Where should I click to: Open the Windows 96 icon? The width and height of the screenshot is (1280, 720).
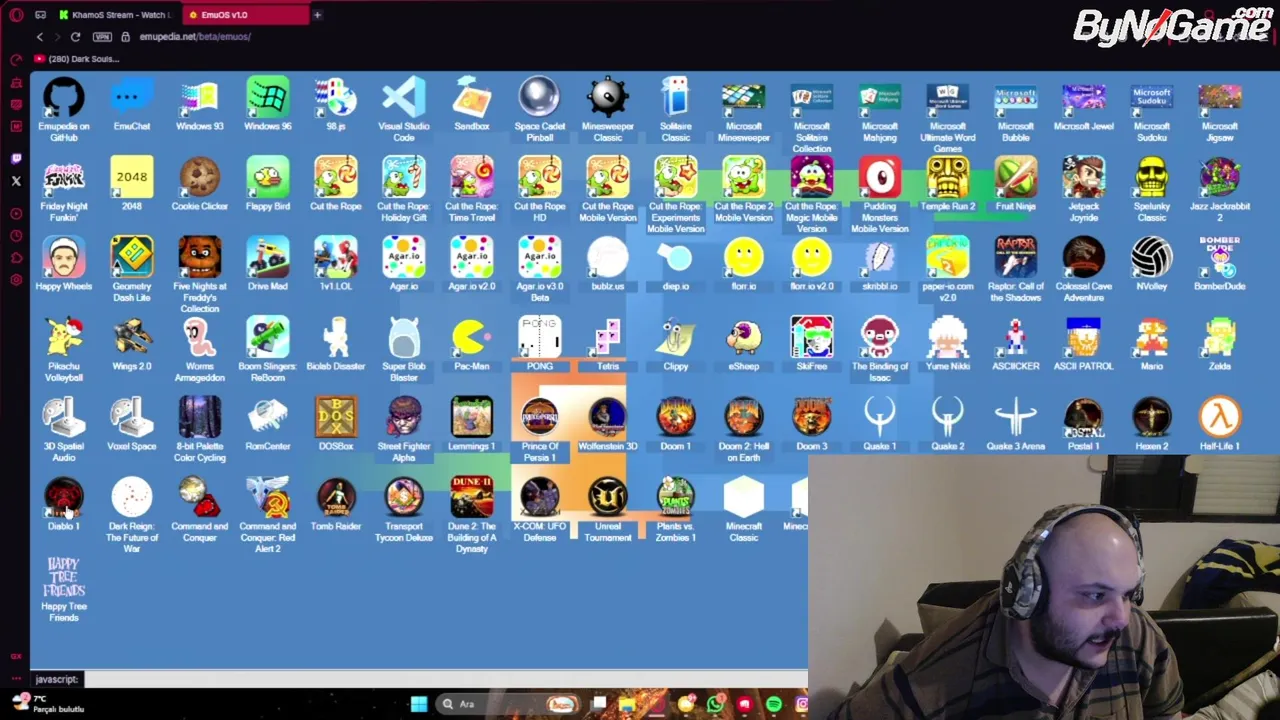pos(268,104)
